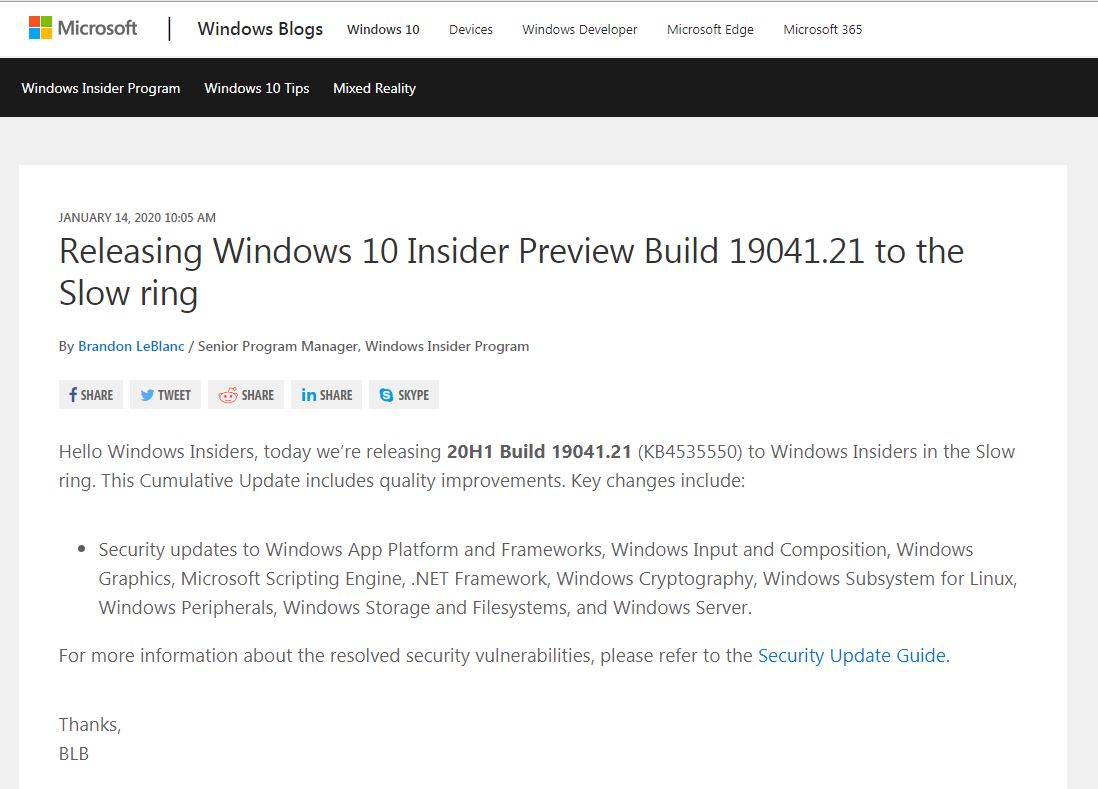Click the article headline about Build 19041.21

point(511,272)
